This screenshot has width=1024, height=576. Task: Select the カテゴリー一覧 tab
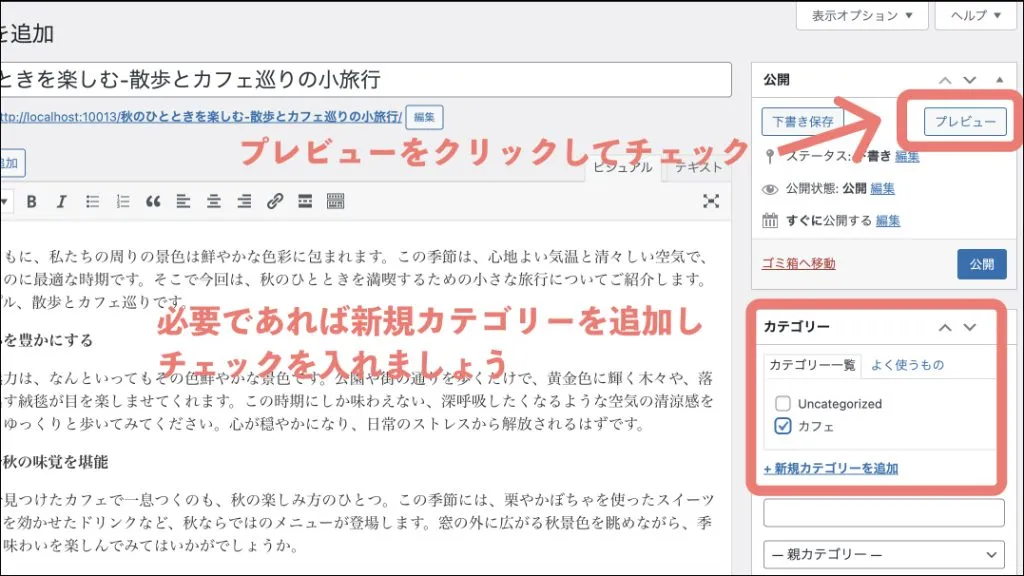tap(812, 365)
